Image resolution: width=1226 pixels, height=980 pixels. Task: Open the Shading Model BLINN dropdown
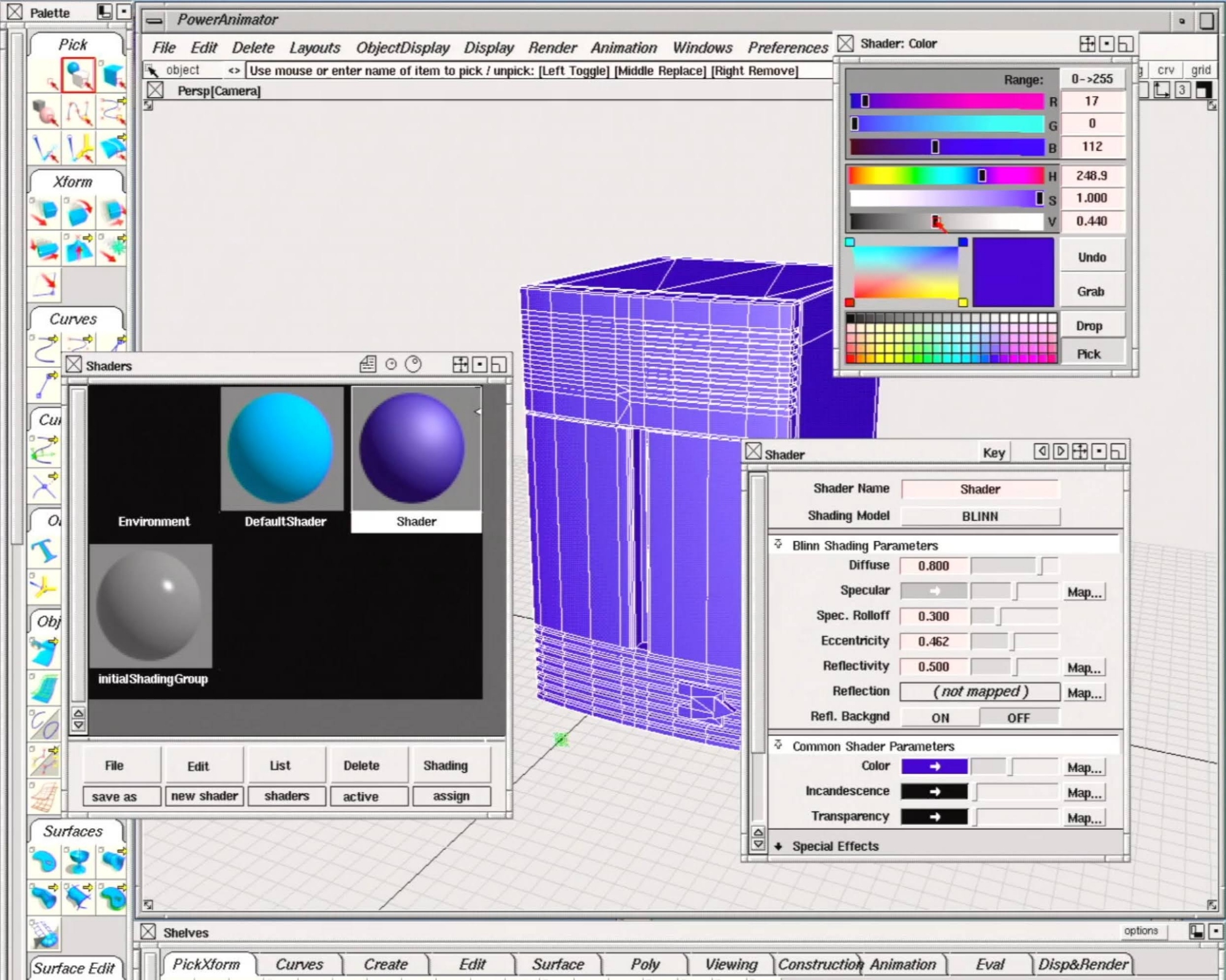pos(980,516)
